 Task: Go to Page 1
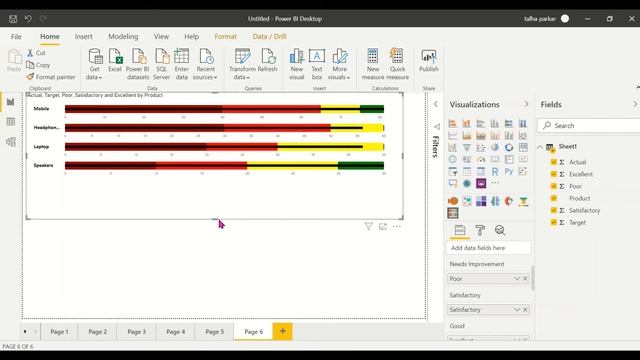click(59, 331)
